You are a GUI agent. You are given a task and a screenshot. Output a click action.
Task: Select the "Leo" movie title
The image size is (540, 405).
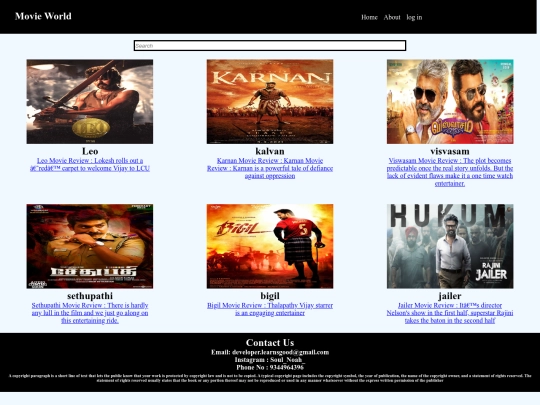point(90,151)
